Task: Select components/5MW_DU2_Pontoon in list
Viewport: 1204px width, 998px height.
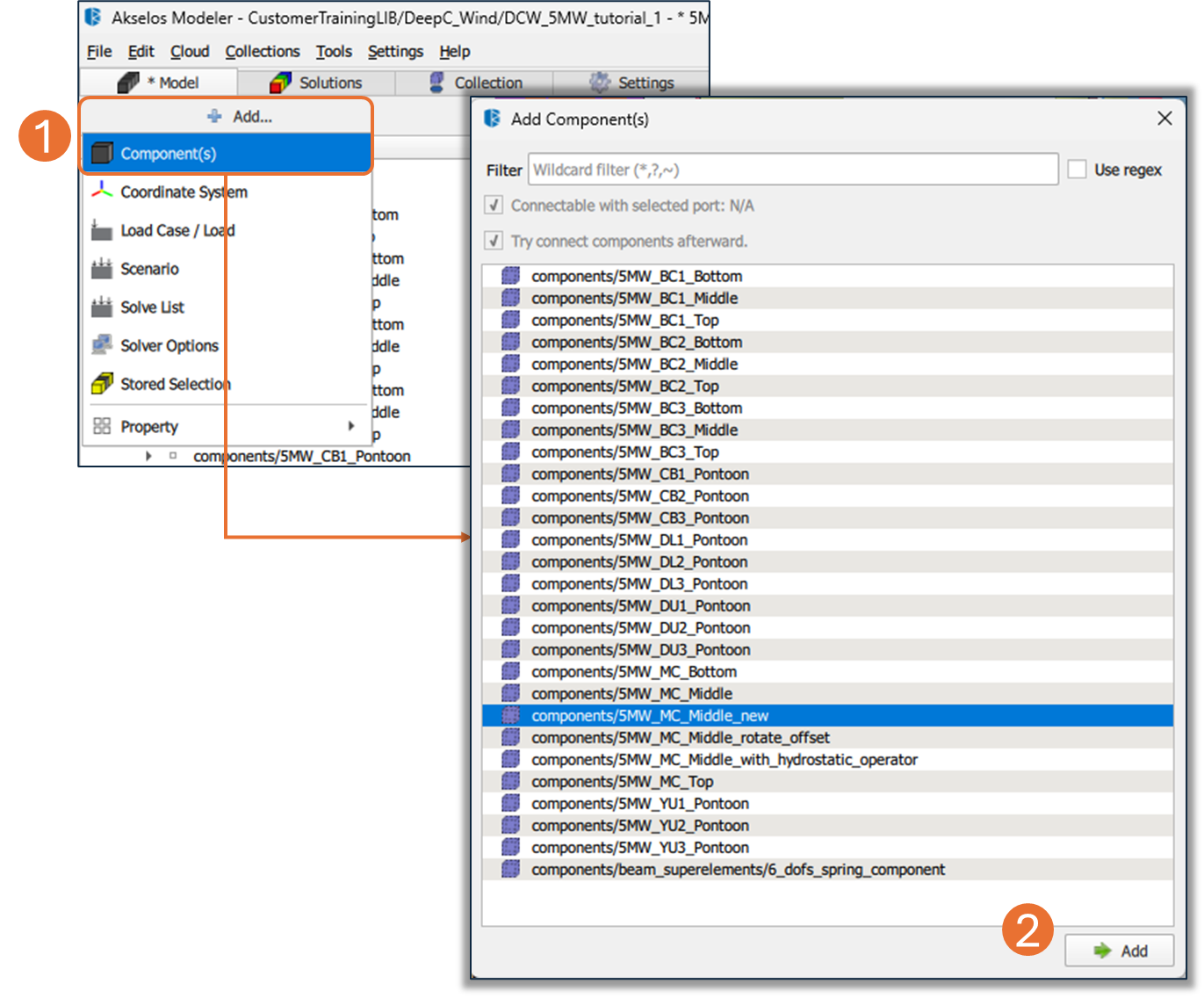Action: (x=827, y=627)
